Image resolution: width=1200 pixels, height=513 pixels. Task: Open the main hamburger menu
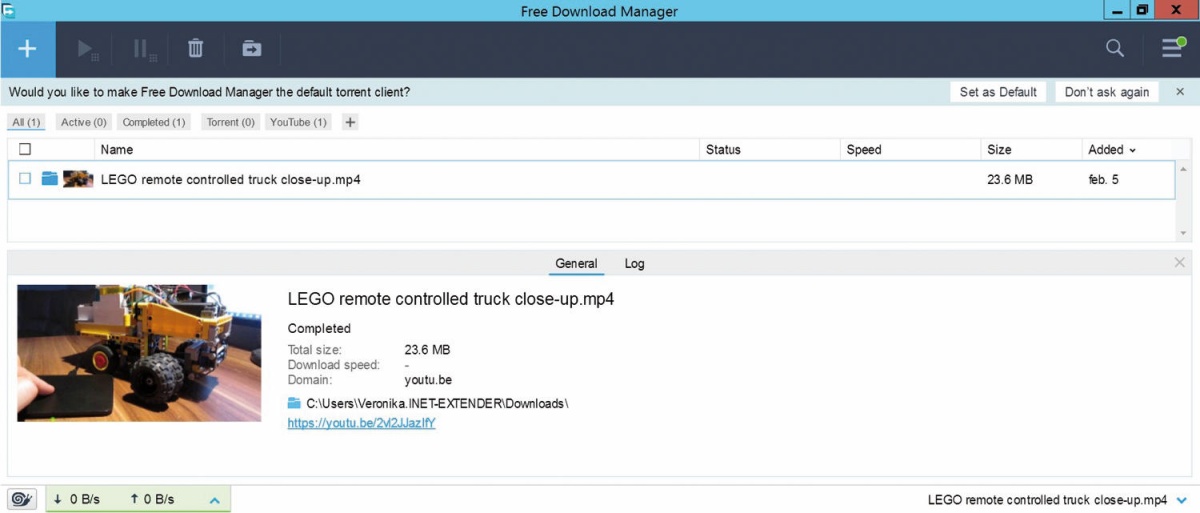tap(1172, 48)
